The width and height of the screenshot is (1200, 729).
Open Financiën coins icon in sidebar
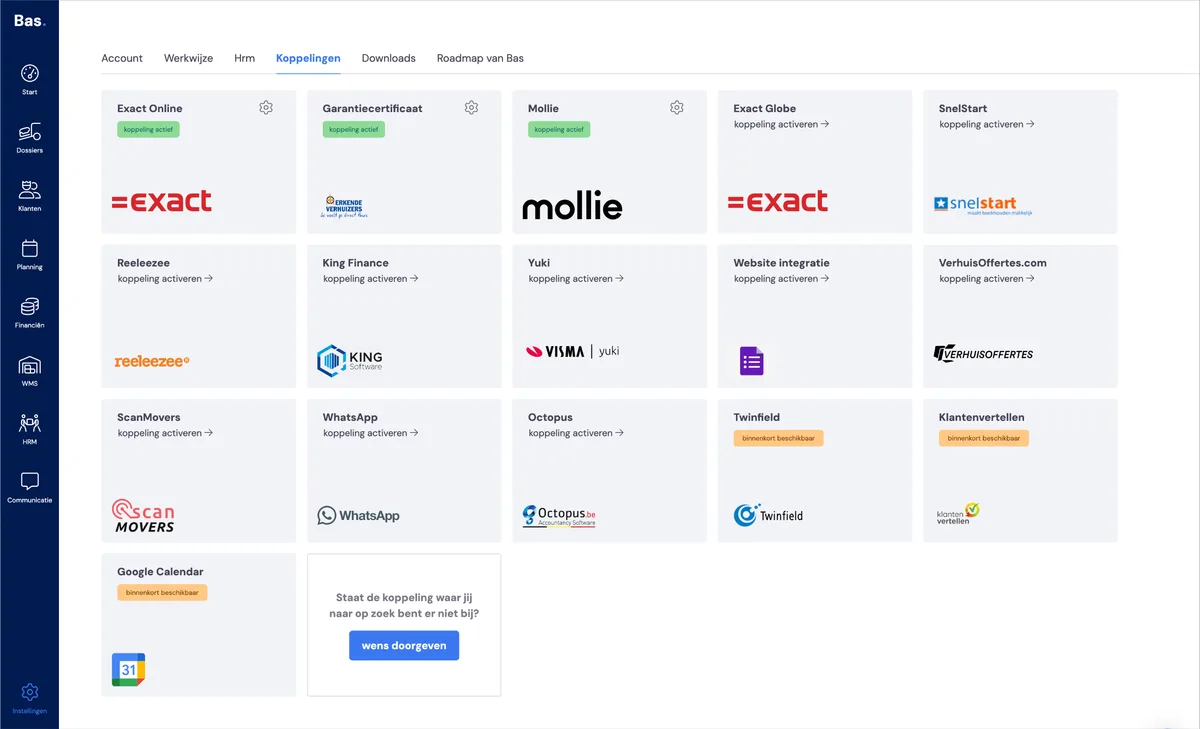click(x=29, y=306)
